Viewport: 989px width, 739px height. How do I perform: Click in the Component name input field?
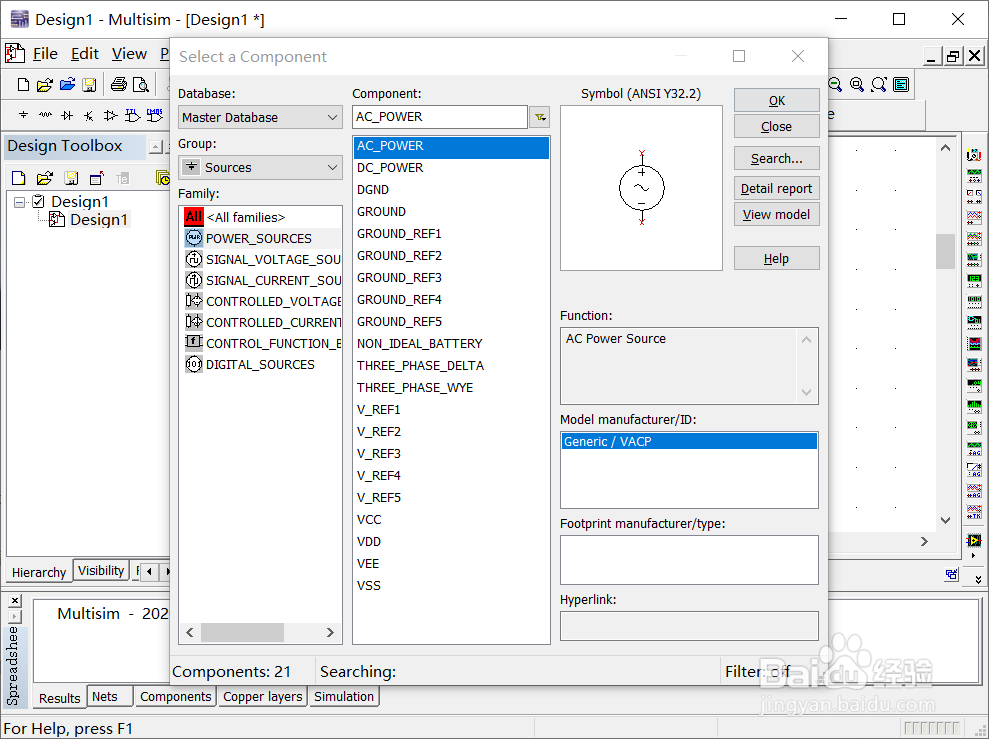tap(440, 117)
